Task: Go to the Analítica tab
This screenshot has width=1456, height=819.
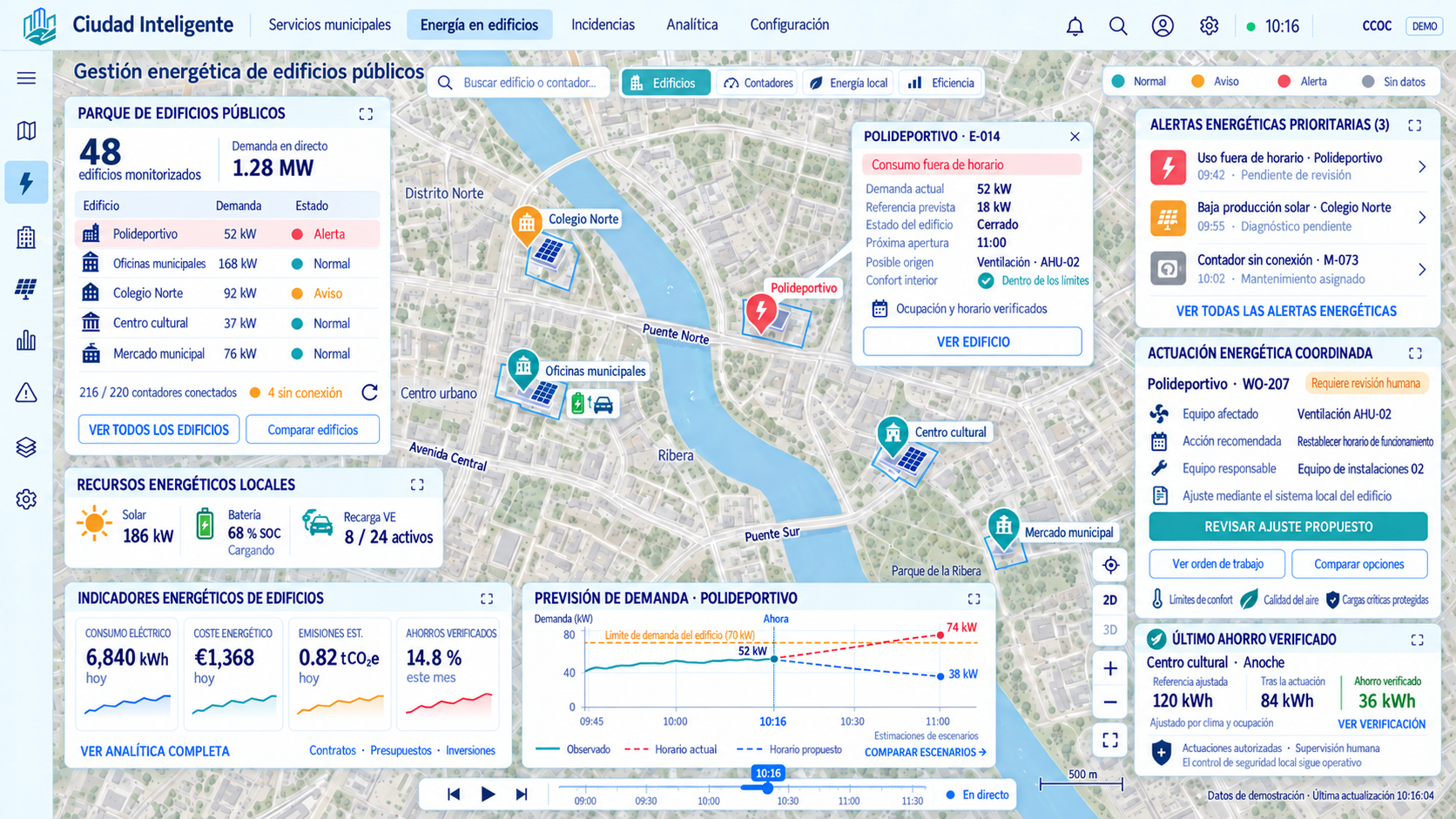Action: tap(692, 25)
